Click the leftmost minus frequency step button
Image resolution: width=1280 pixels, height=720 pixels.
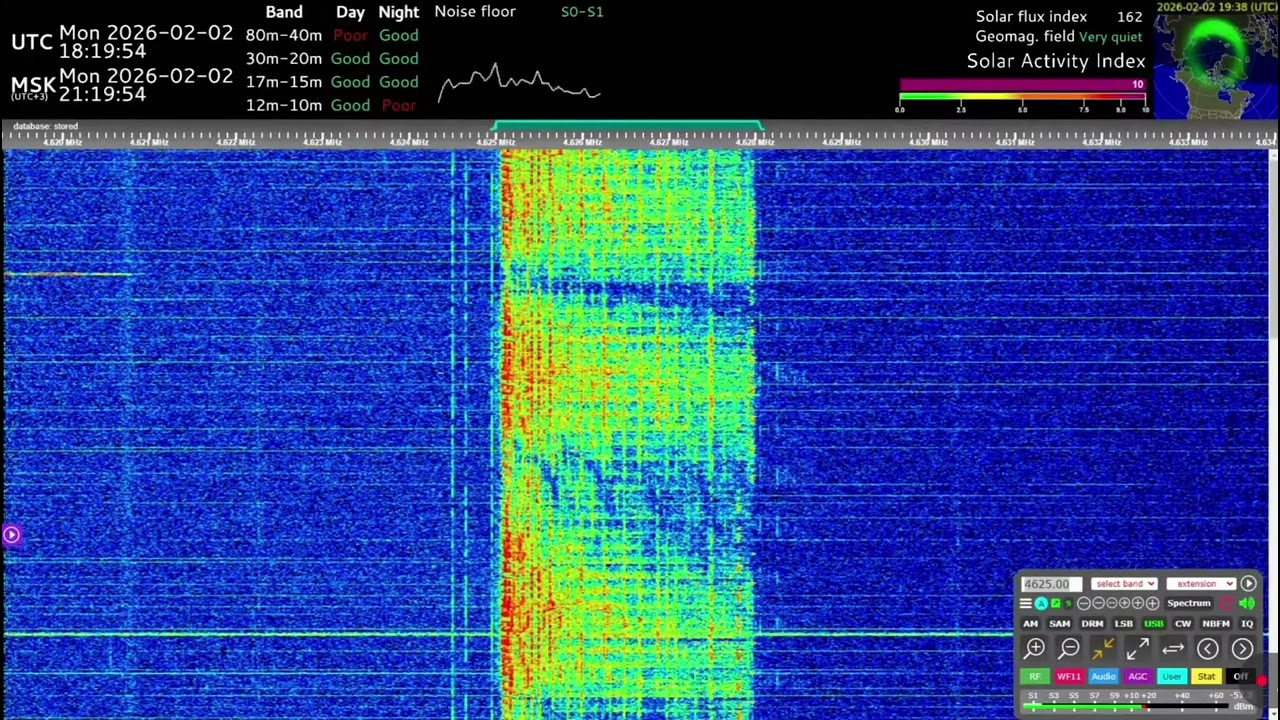[1084, 603]
